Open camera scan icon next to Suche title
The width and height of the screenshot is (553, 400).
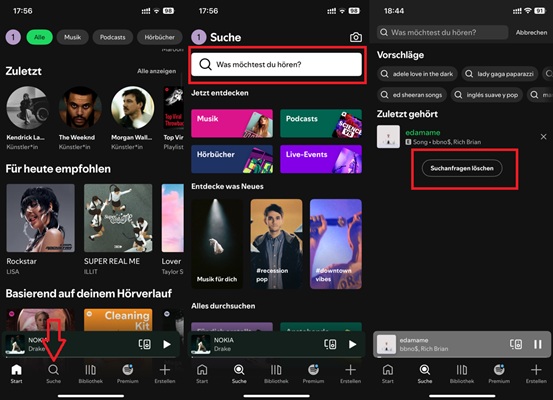click(356, 37)
